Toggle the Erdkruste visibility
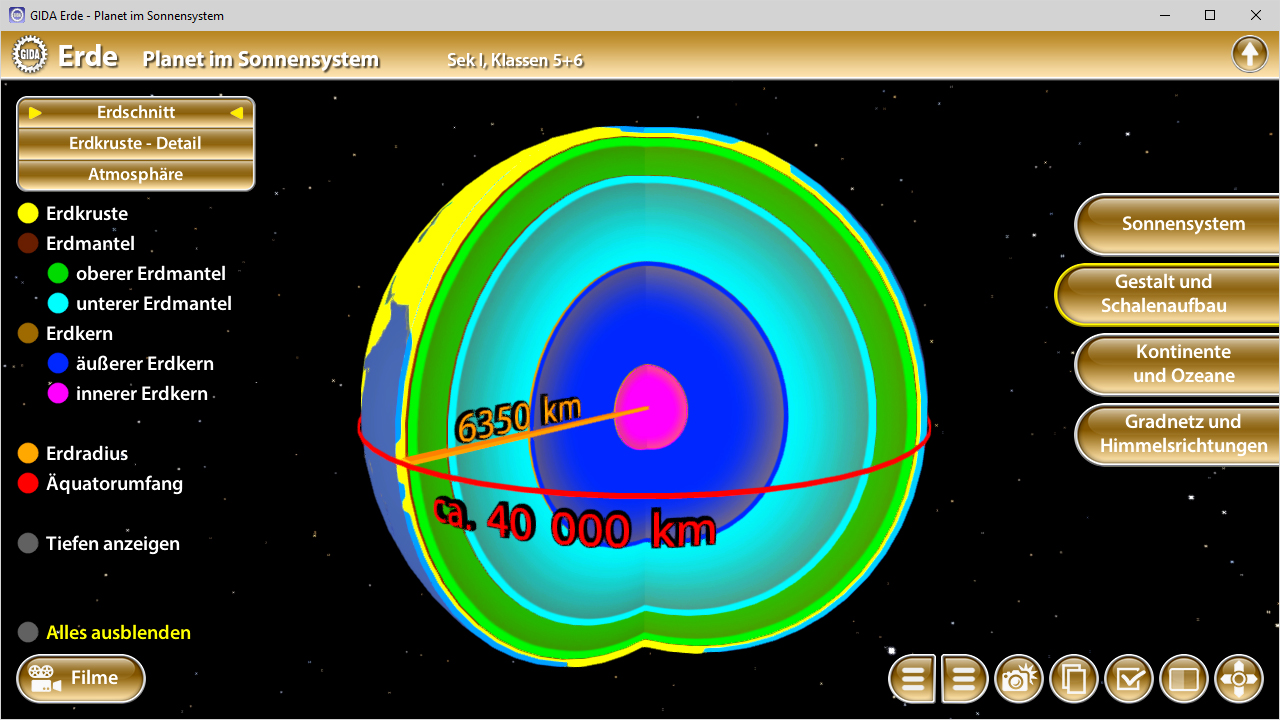This screenshot has height=720, width=1280. point(26,212)
